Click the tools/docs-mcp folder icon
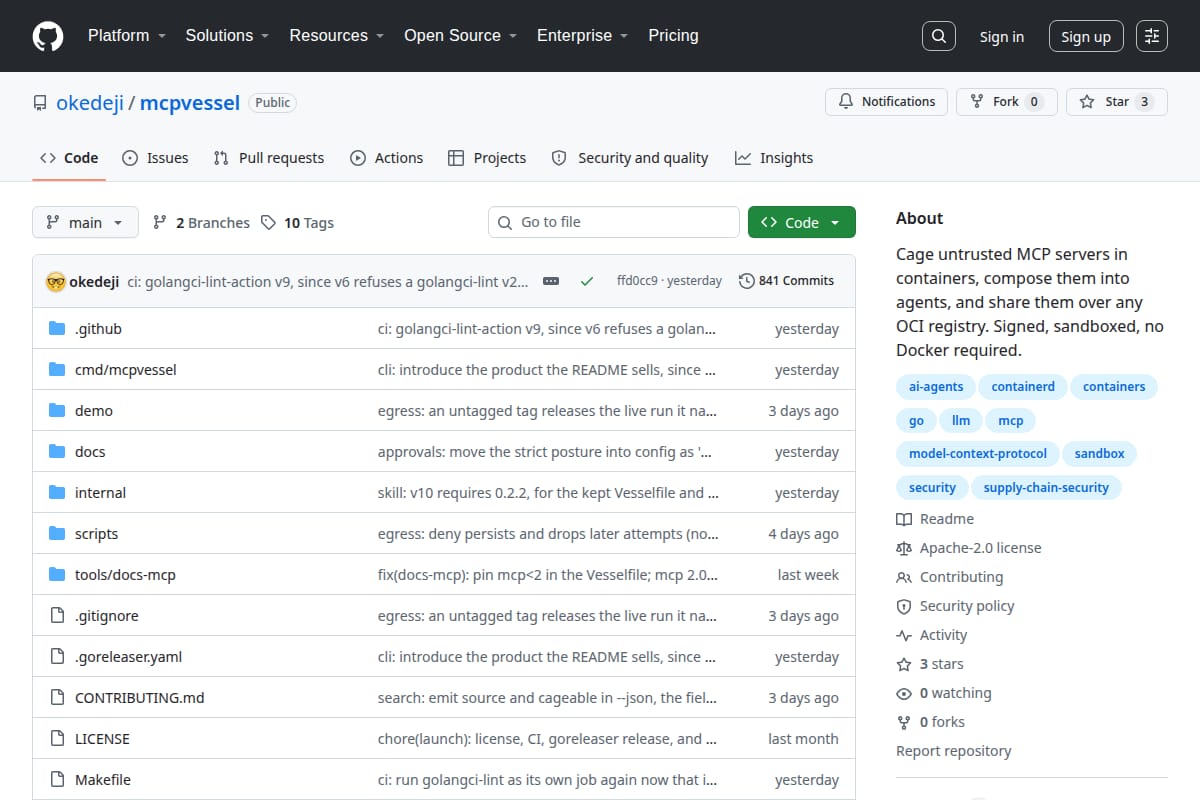The width and height of the screenshot is (1200, 800). click(57, 575)
